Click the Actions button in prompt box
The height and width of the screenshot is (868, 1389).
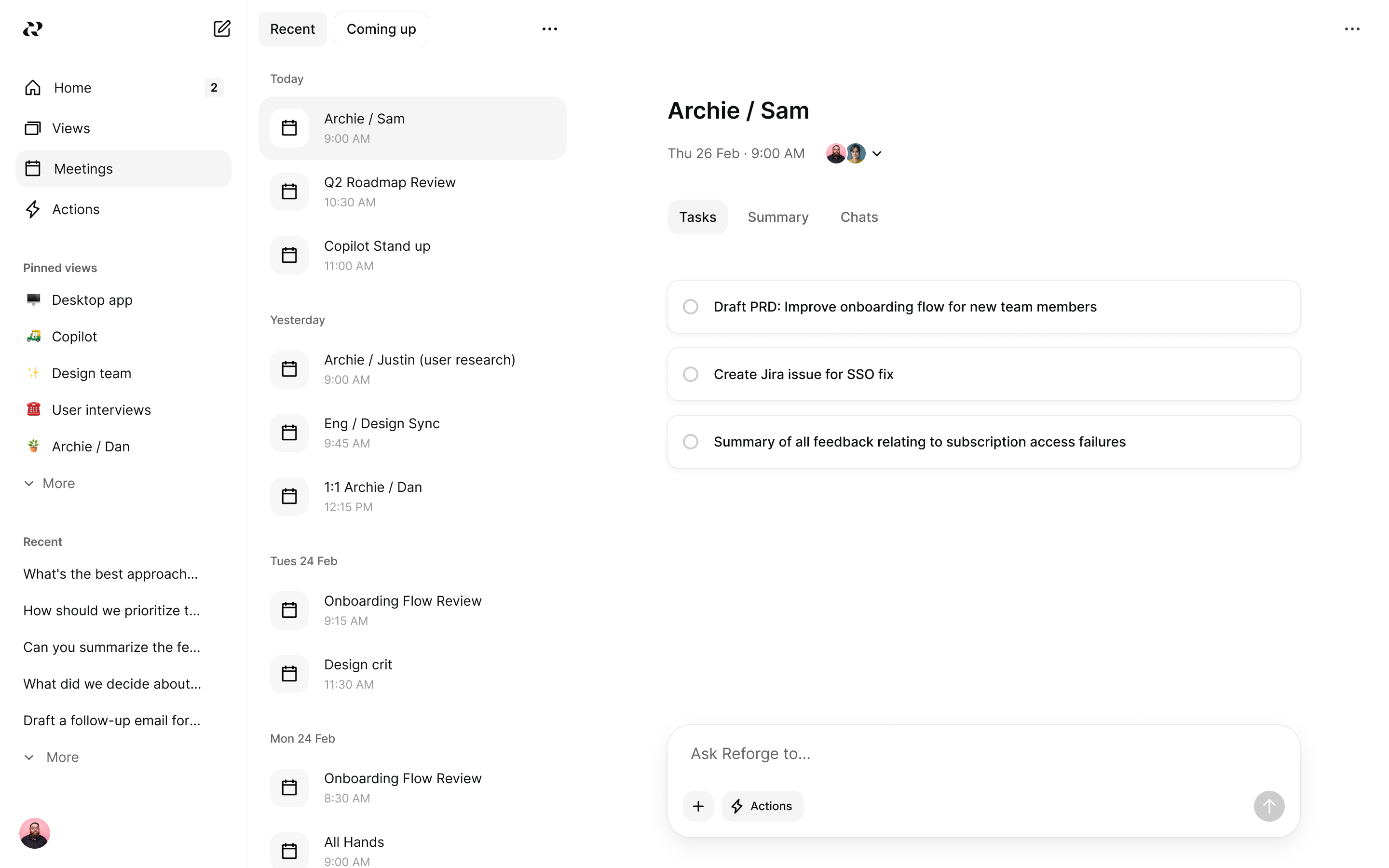click(x=762, y=806)
